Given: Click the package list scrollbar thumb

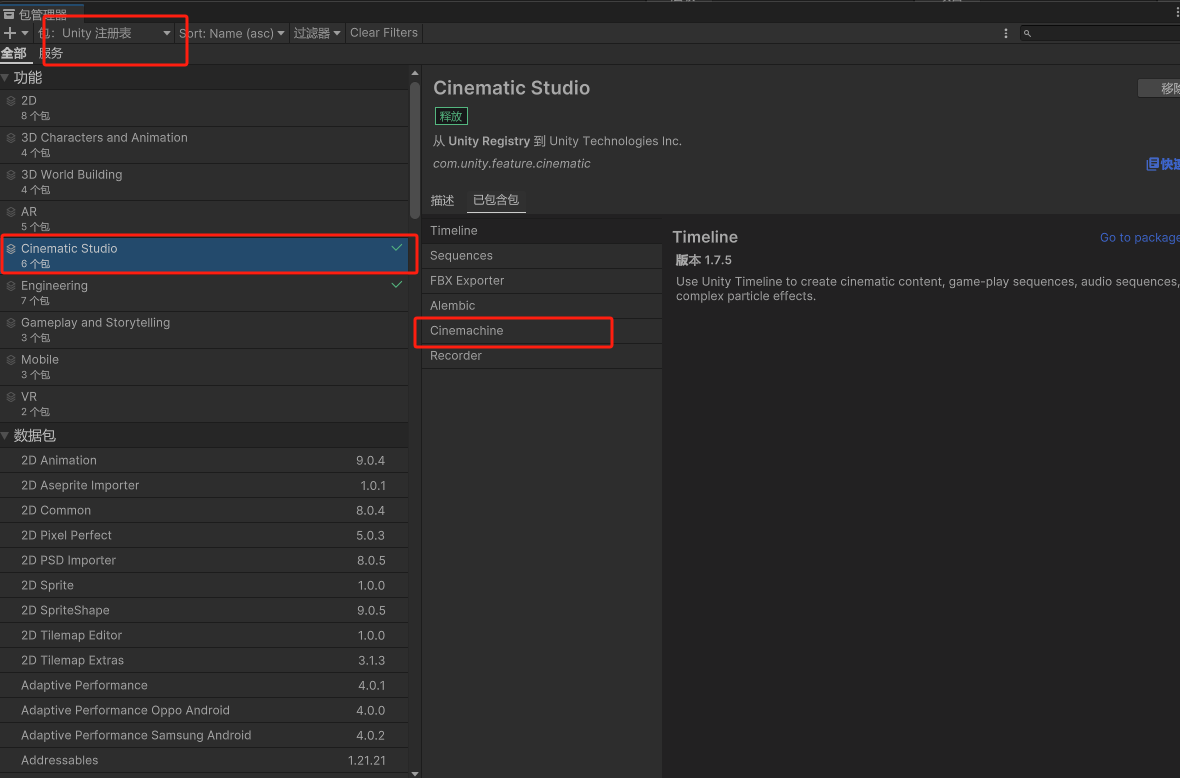Looking at the screenshot, I should coord(415,150).
